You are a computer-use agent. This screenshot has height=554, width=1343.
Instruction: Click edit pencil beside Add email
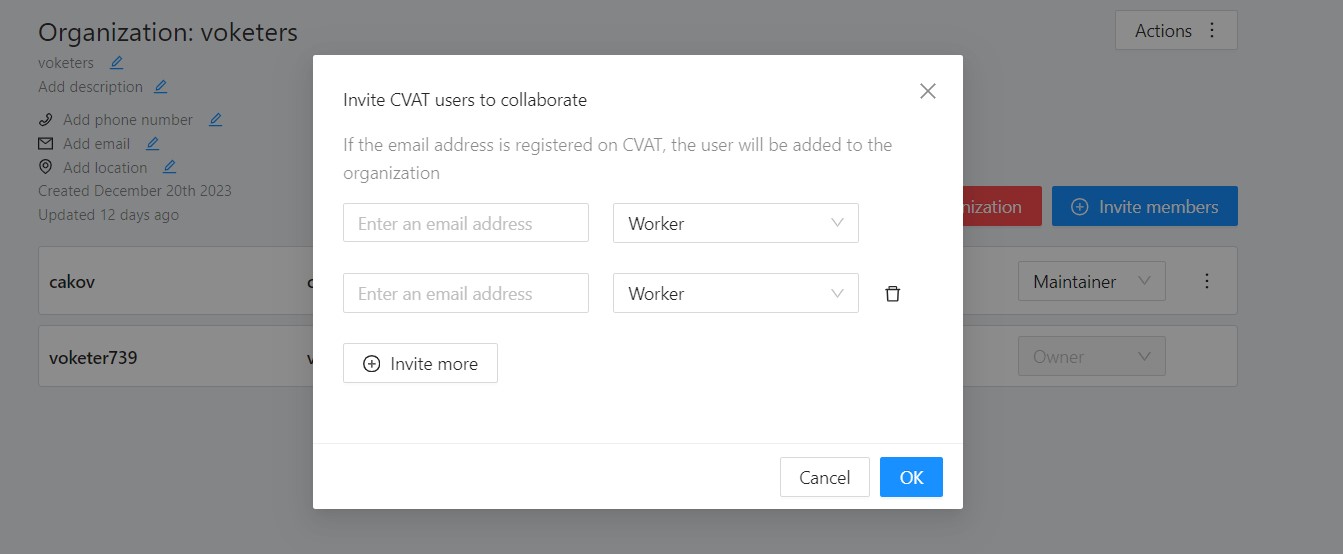coord(152,144)
